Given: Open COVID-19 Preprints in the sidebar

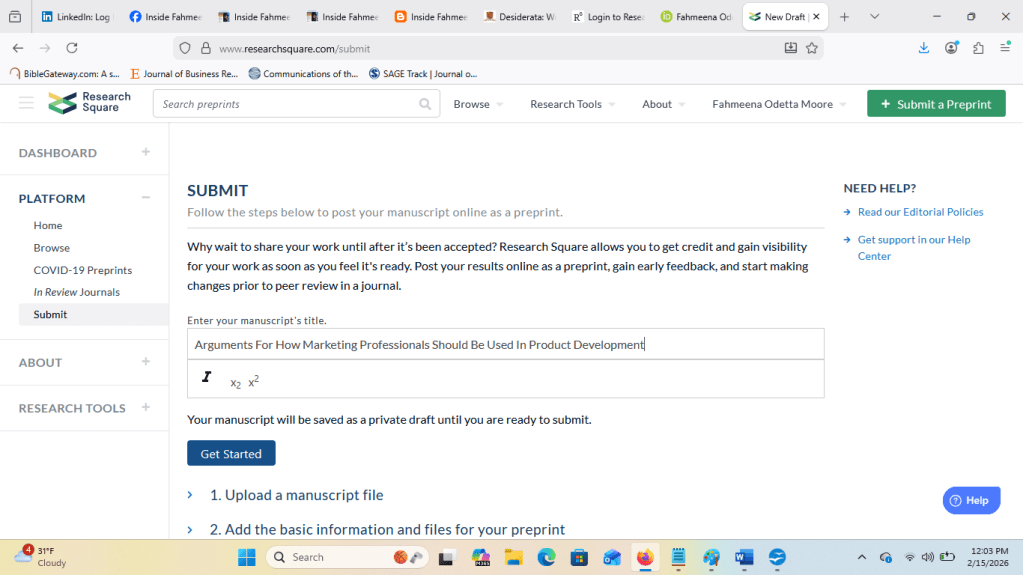Looking at the screenshot, I should [x=83, y=270].
